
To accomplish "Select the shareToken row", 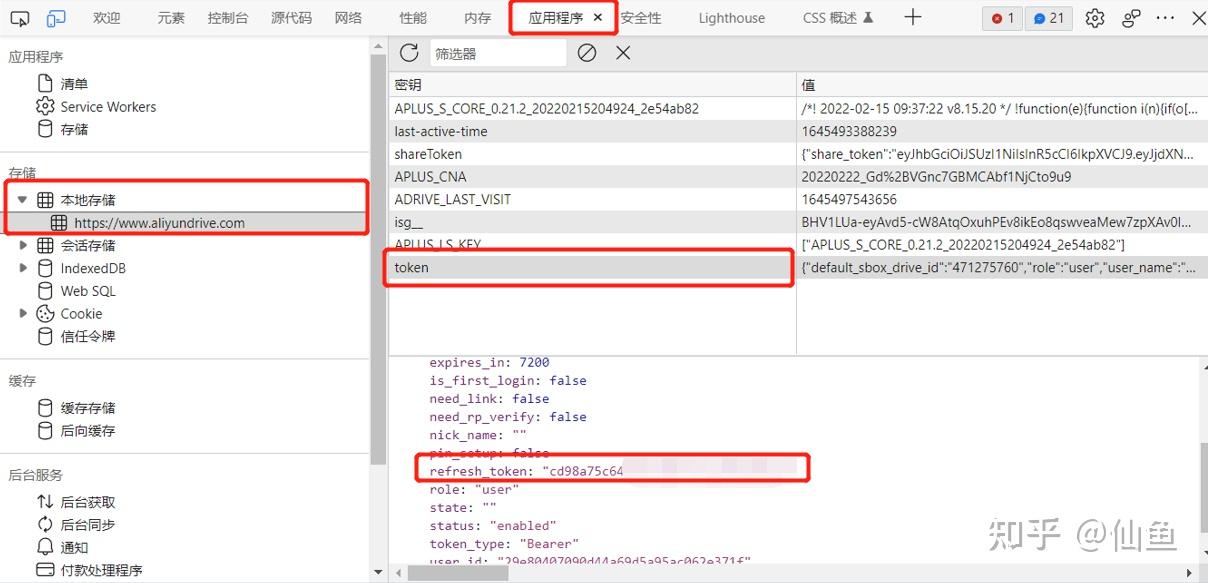I will click(x=798, y=154).
